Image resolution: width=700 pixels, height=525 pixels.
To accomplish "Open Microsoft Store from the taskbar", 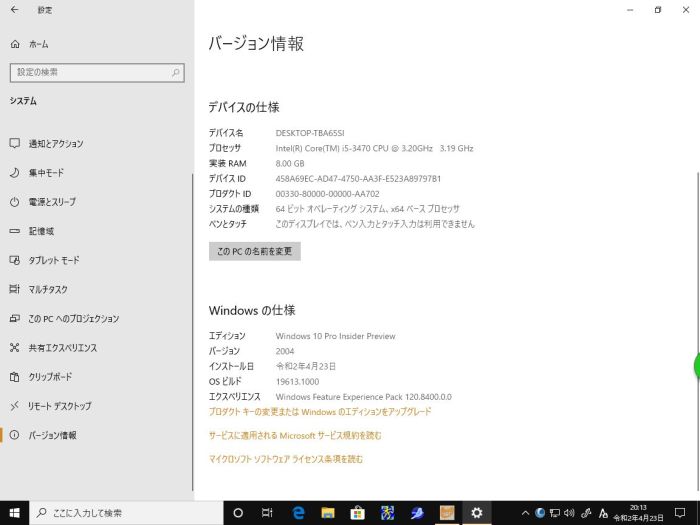I will pos(357,512).
